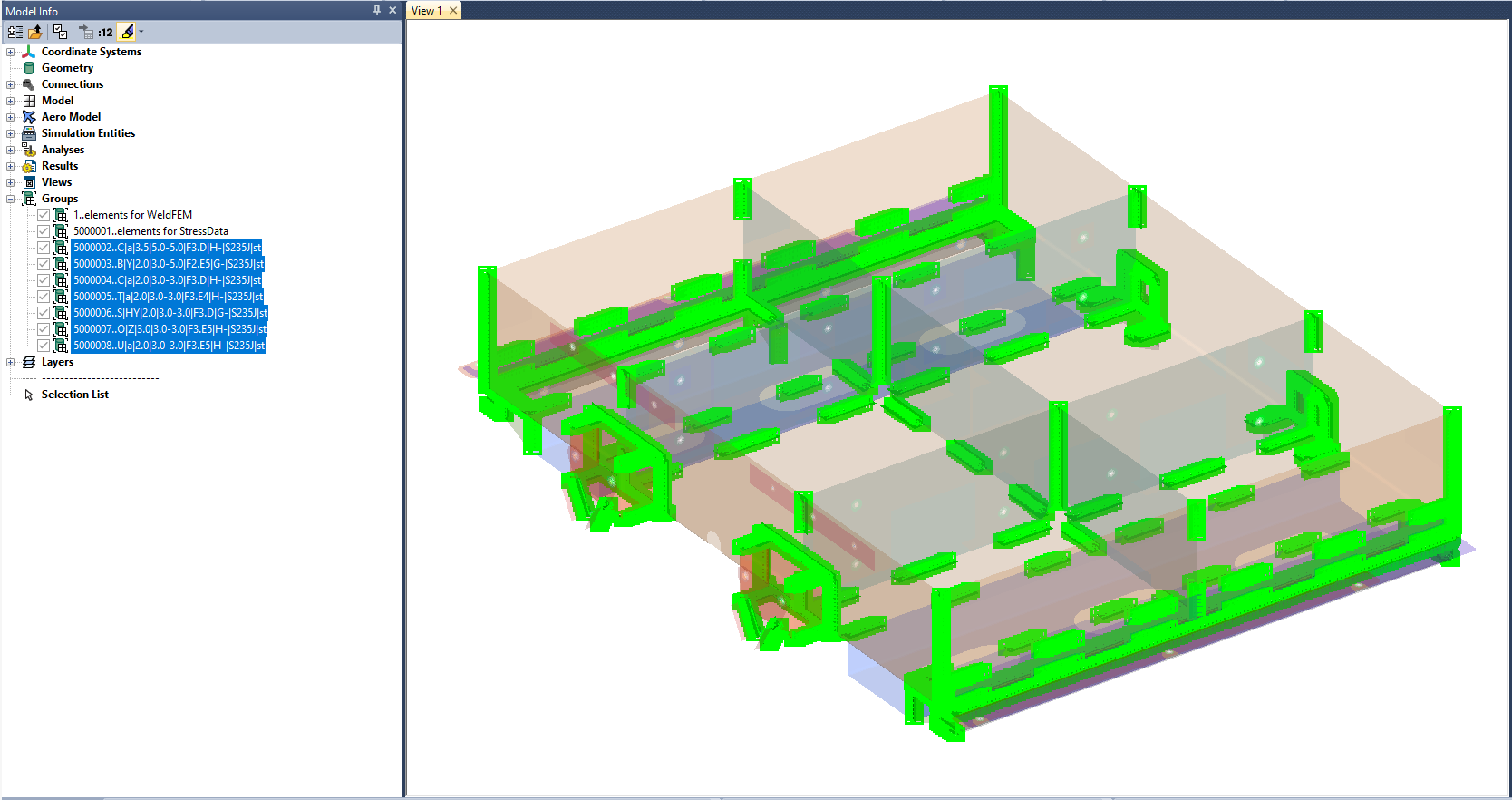
Task: Toggle checkbox for 1..elements for WeldFEM
Action: tap(44, 215)
